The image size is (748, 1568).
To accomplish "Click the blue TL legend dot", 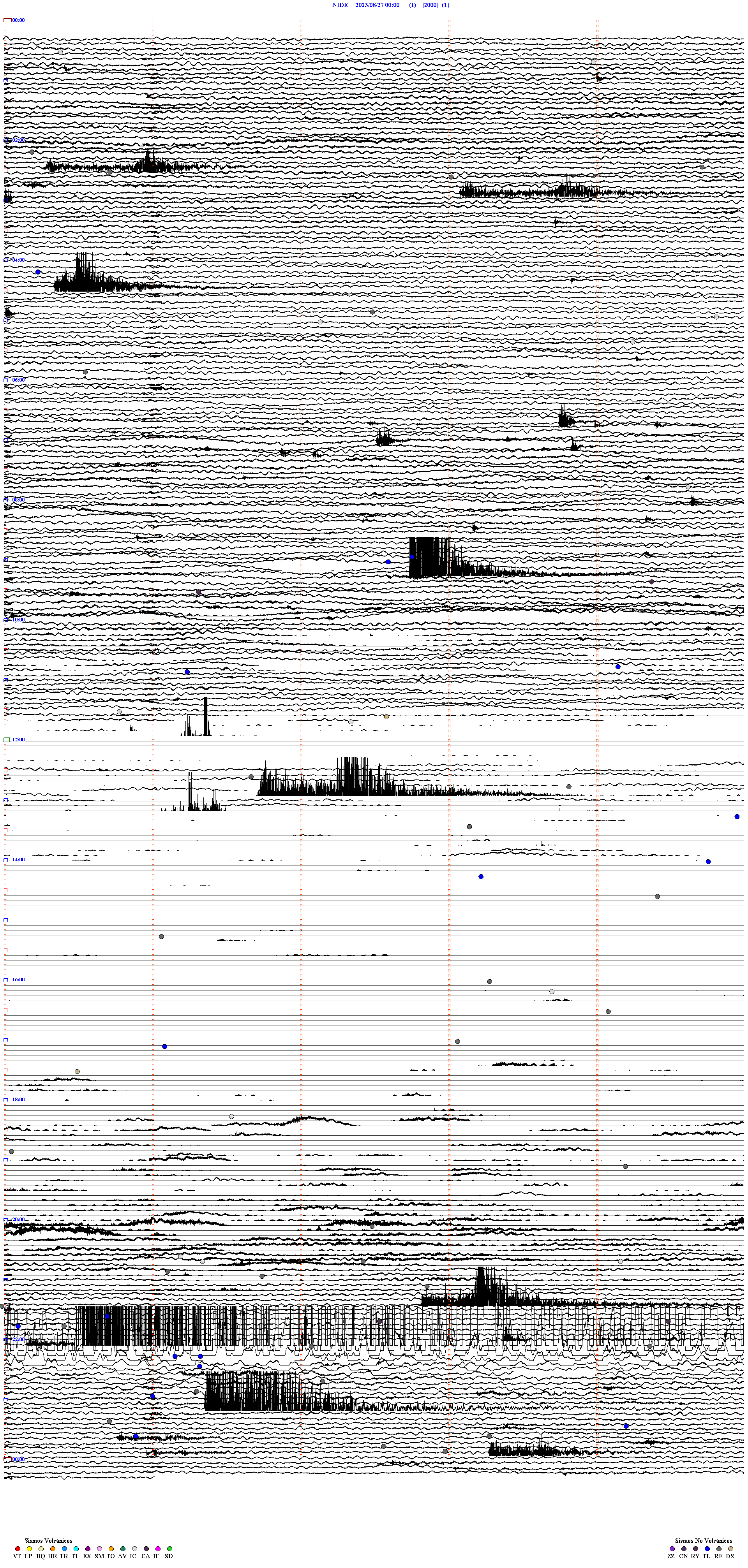I will click(707, 1549).
